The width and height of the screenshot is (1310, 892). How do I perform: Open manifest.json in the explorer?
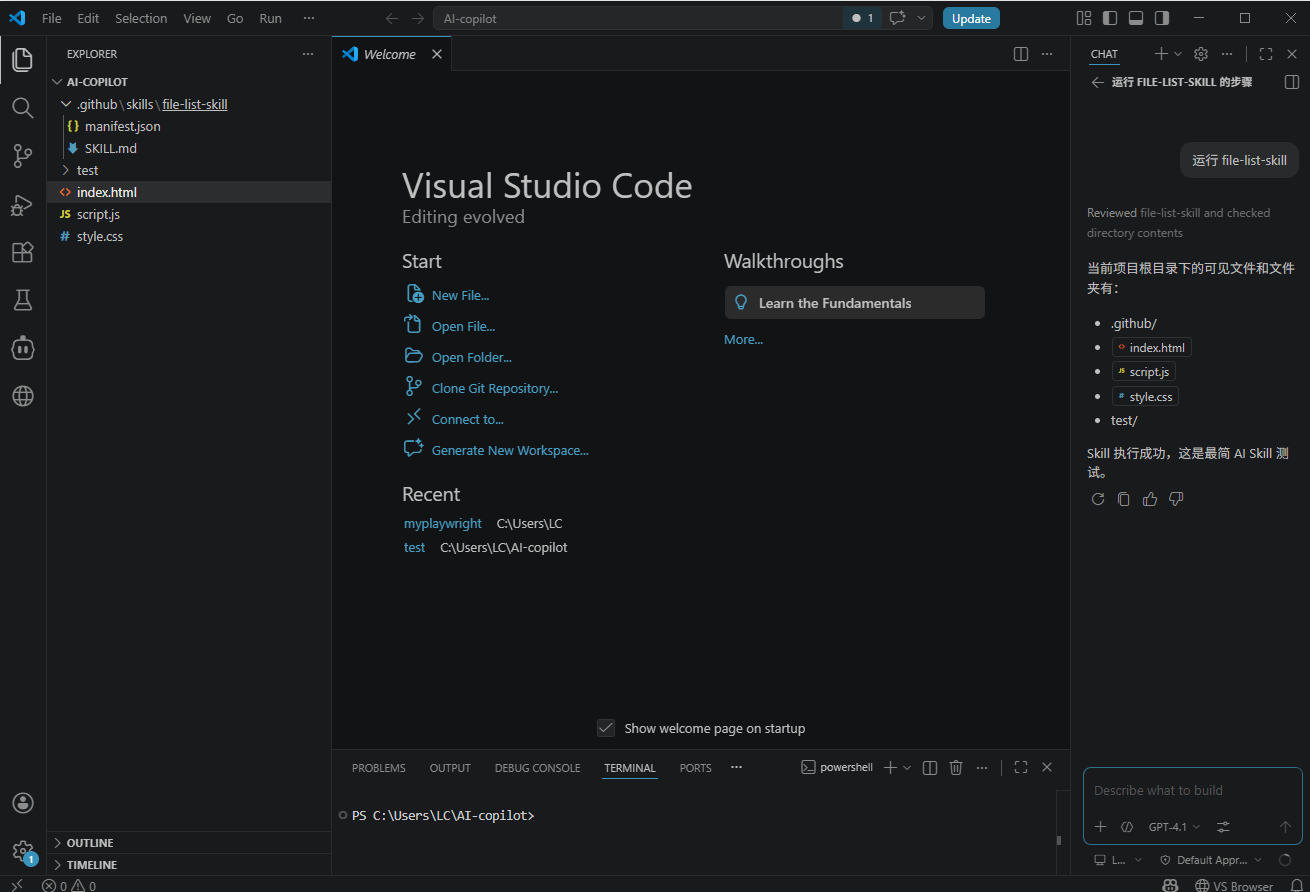(x=122, y=126)
